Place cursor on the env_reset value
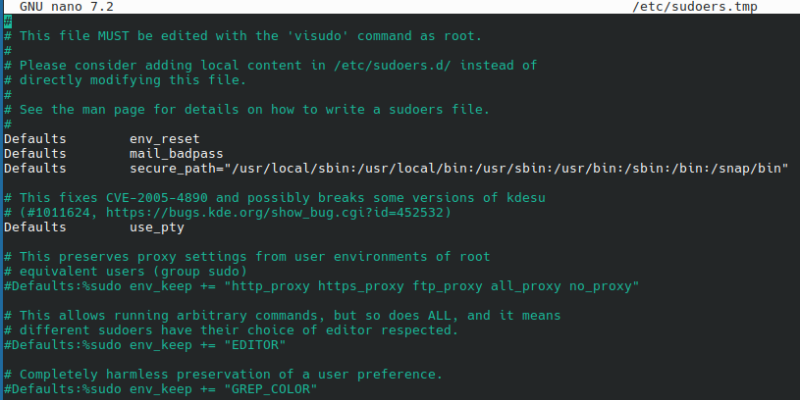 [x=163, y=138]
